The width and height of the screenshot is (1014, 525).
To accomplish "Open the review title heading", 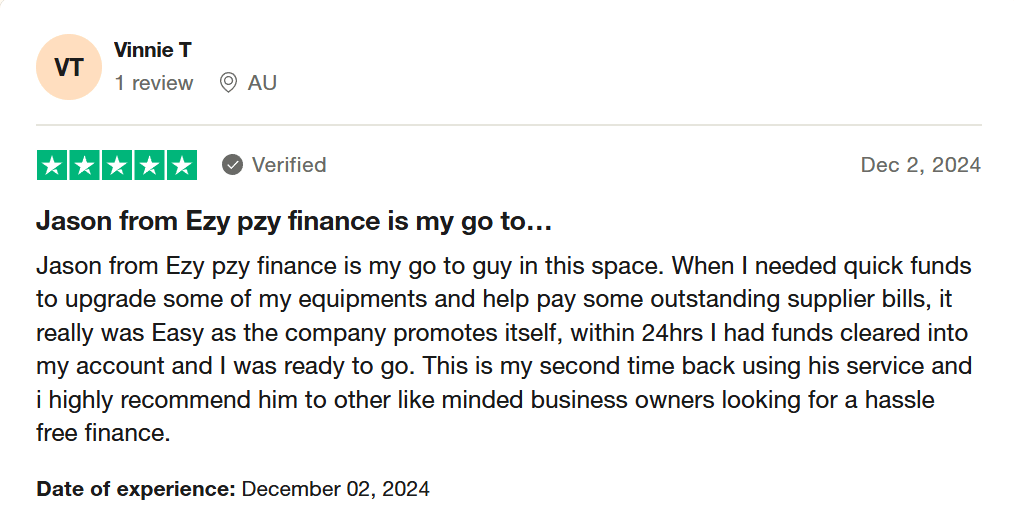I will pos(294,222).
